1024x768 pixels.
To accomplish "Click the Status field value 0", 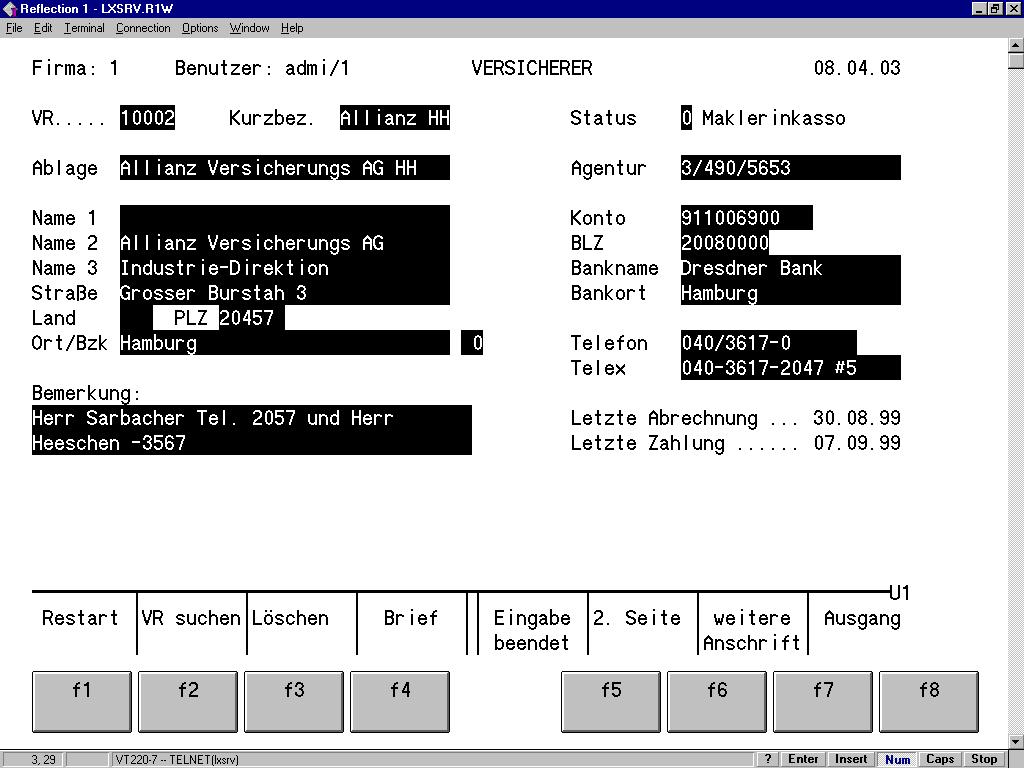I will [x=686, y=118].
